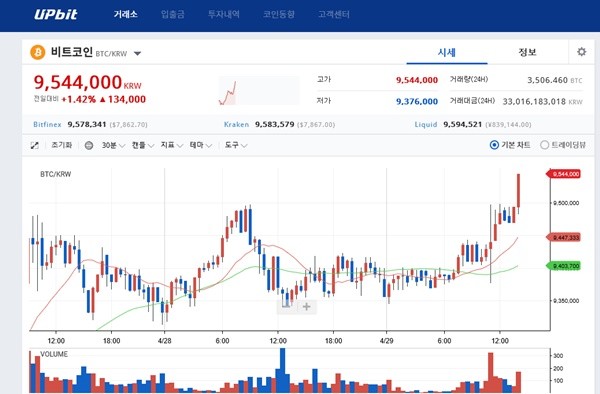The width and height of the screenshot is (600, 394).
Task: Open the 투자내역 menu
Action: pyautogui.click(x=224, y=15)
